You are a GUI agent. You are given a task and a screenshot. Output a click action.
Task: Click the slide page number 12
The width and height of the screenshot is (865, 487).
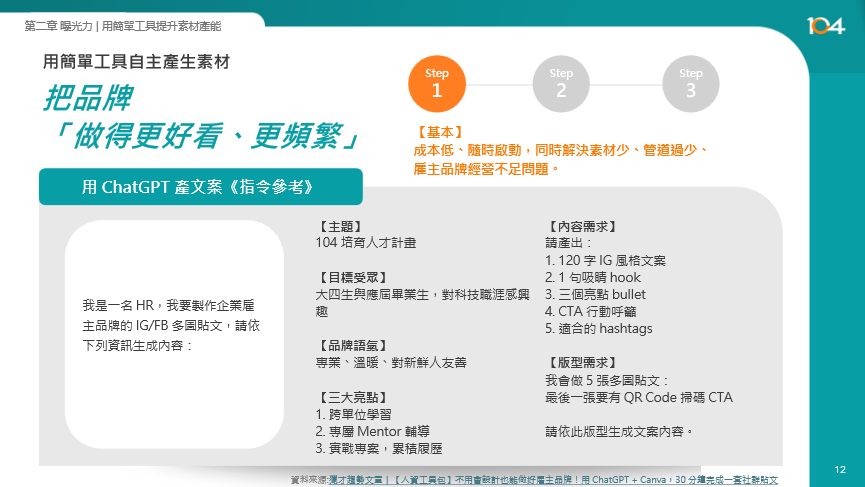pos(840,469)
